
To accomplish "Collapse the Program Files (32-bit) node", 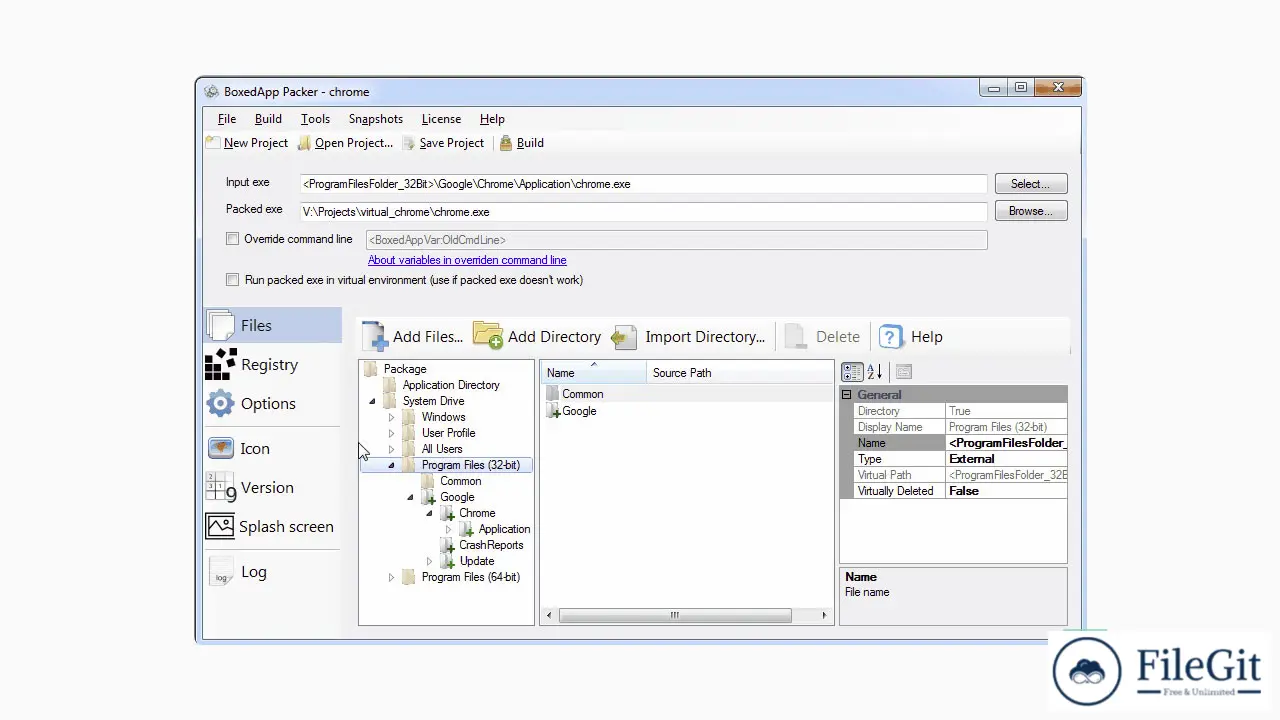I will click(x=392, y=465).
